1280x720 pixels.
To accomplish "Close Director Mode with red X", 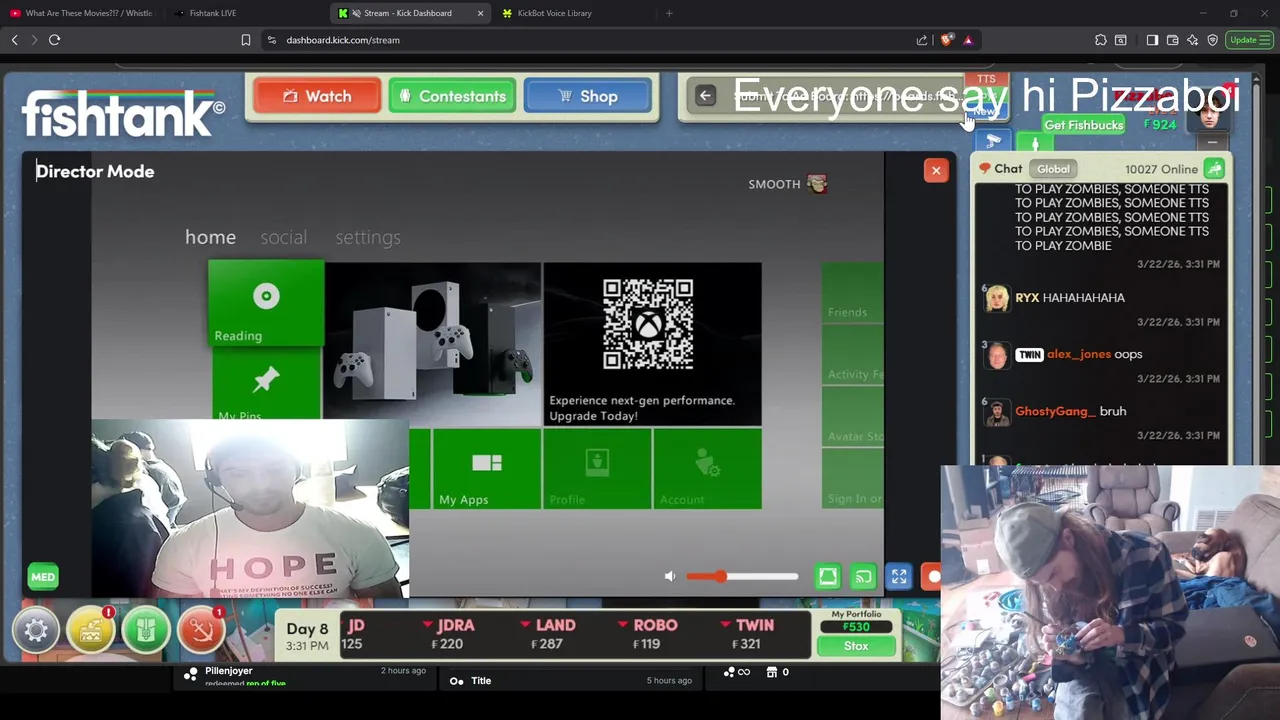I will pyautogui.click(x=936, y=171).
